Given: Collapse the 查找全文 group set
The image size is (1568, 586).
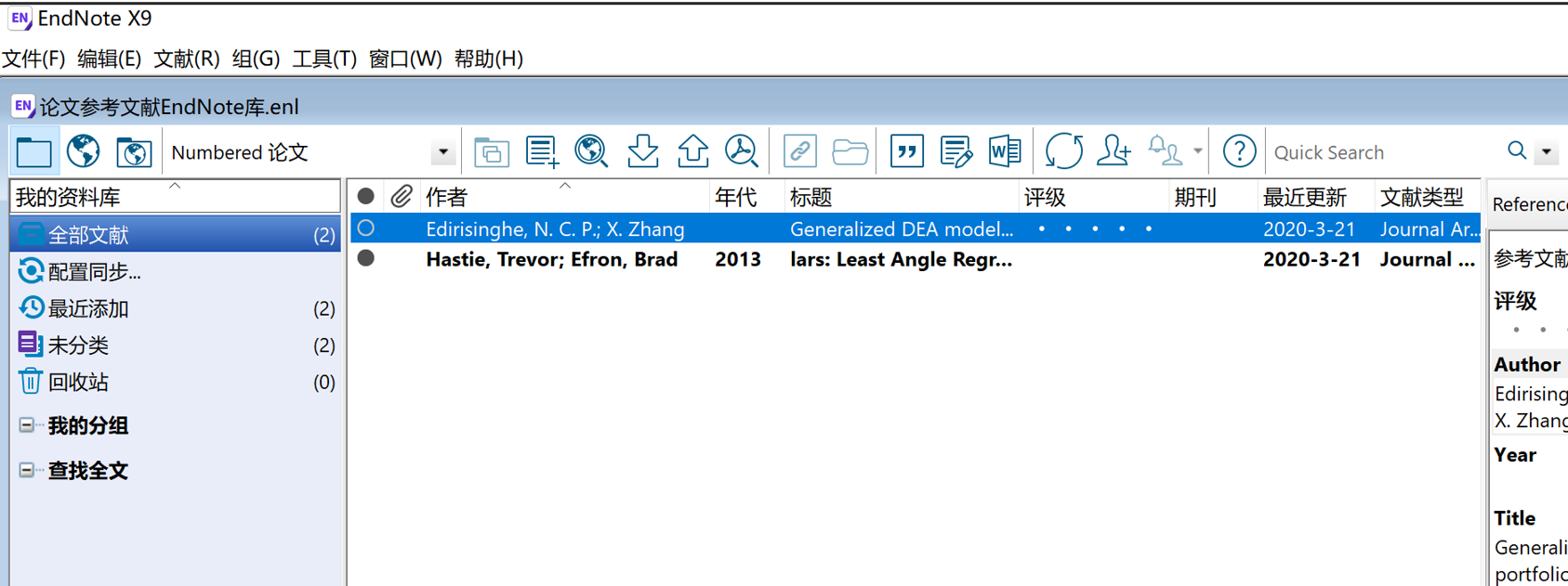Looking at the screenshot, I should coord(27,470).
